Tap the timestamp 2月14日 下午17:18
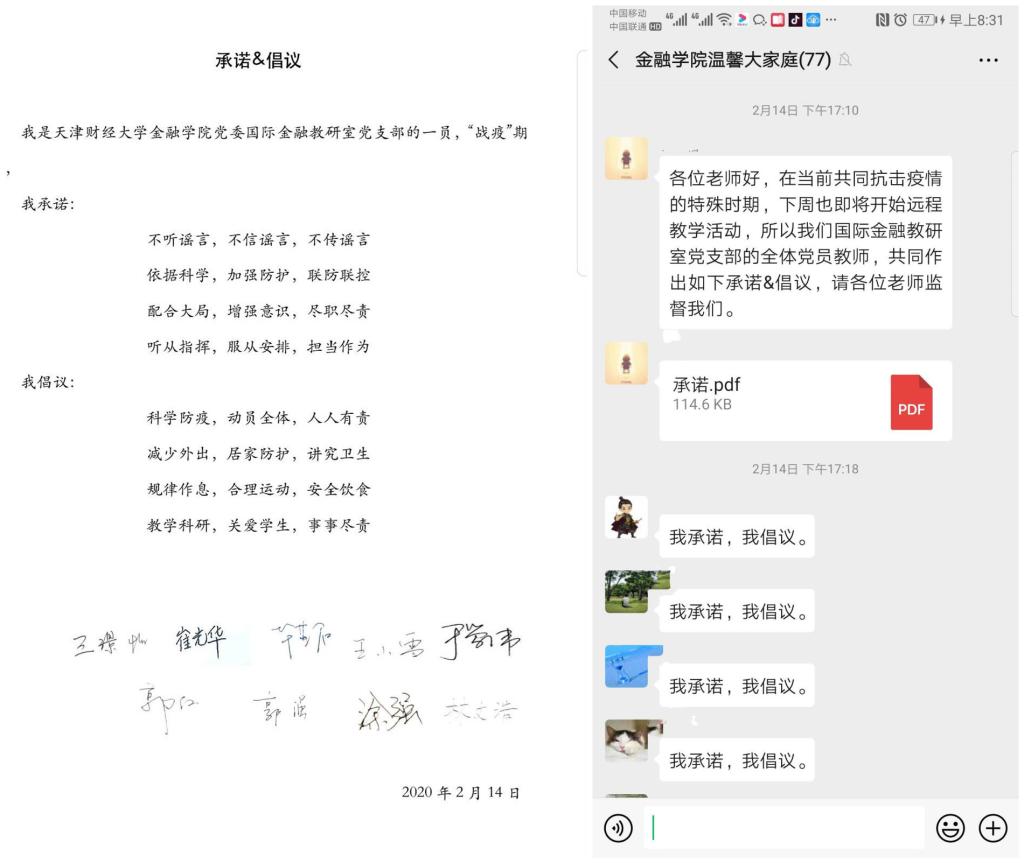 click(805, 469)
